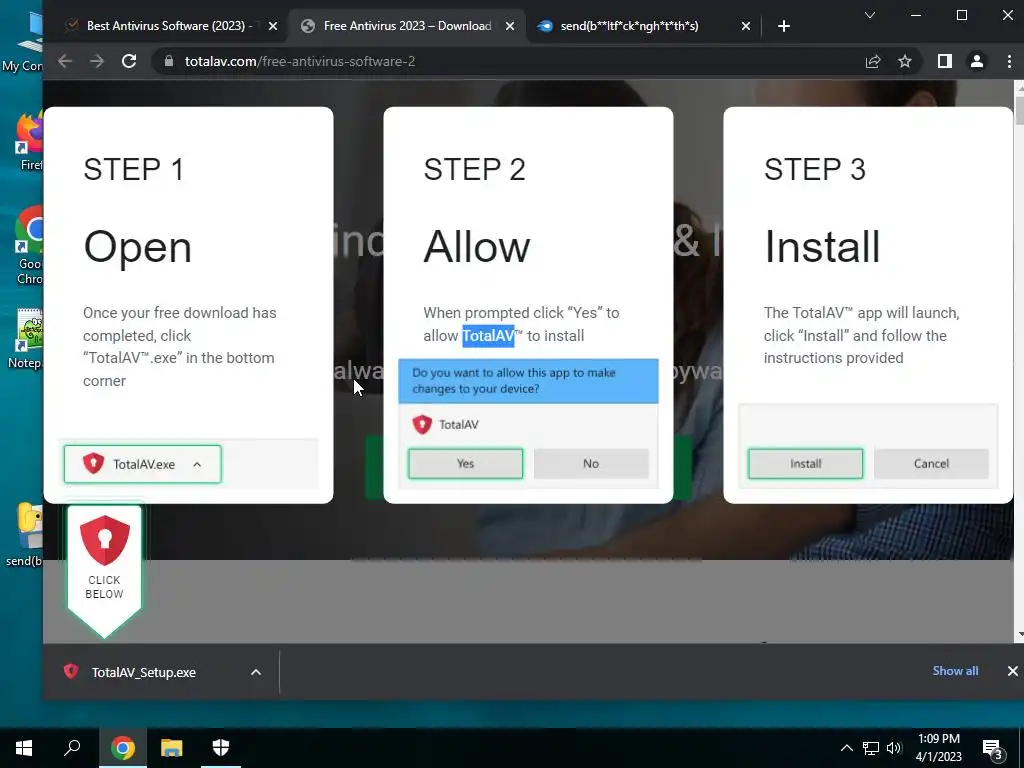Select the Google Chrome desktop shortcut
1024x768 pixels.
click(29, 246)
